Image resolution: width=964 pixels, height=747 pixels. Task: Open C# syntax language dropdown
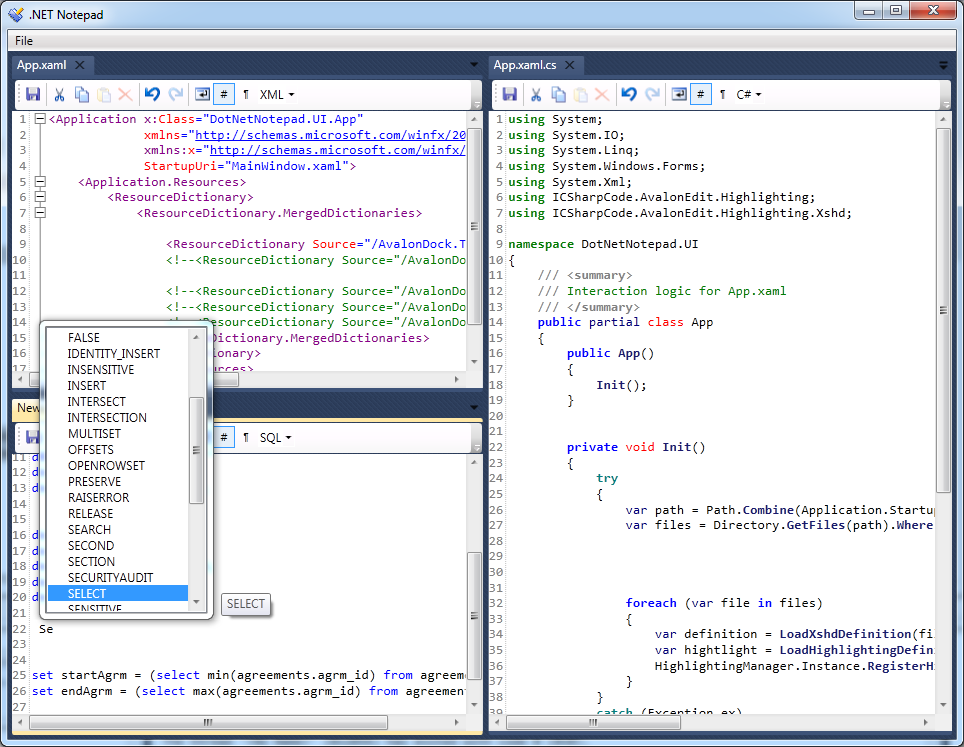click(x=748, y=94)
